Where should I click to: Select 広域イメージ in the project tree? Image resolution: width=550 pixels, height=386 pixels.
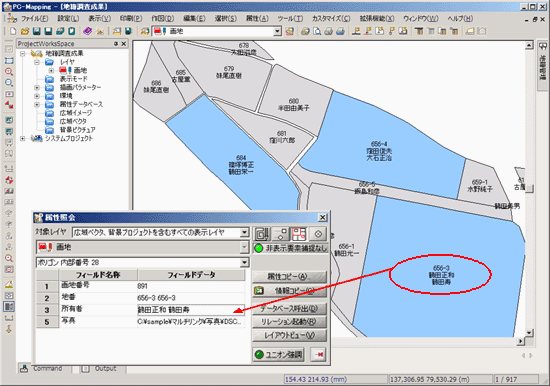[x=76, y=113]
